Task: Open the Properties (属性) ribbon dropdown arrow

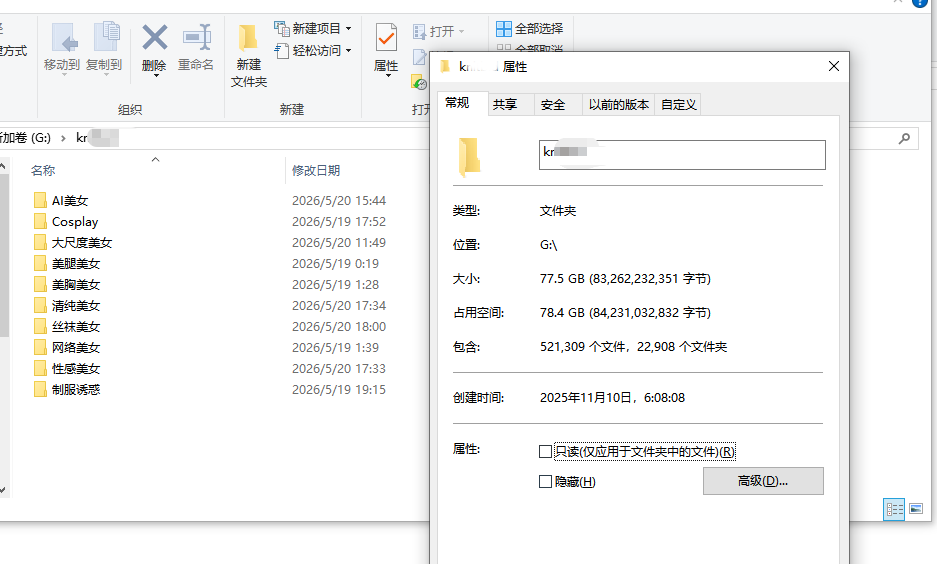Action: (388, 76)
